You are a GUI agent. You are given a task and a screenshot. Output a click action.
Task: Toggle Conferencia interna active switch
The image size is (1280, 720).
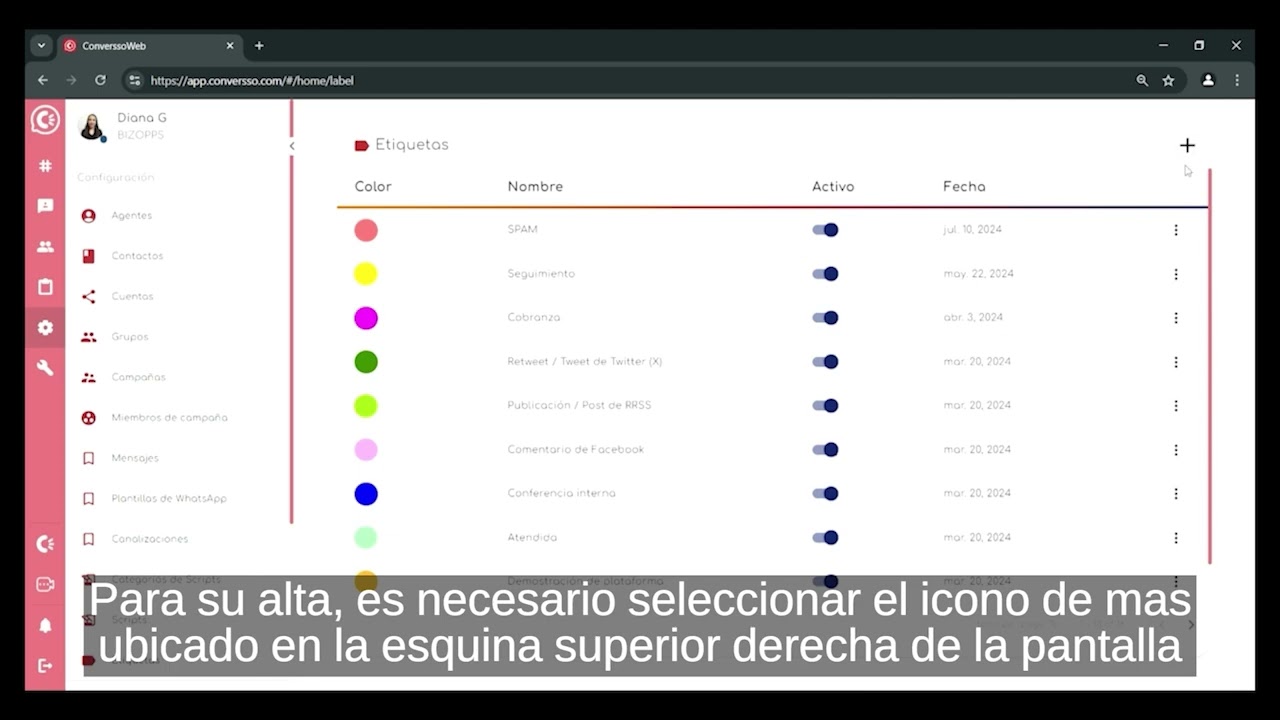pos(825,494)
